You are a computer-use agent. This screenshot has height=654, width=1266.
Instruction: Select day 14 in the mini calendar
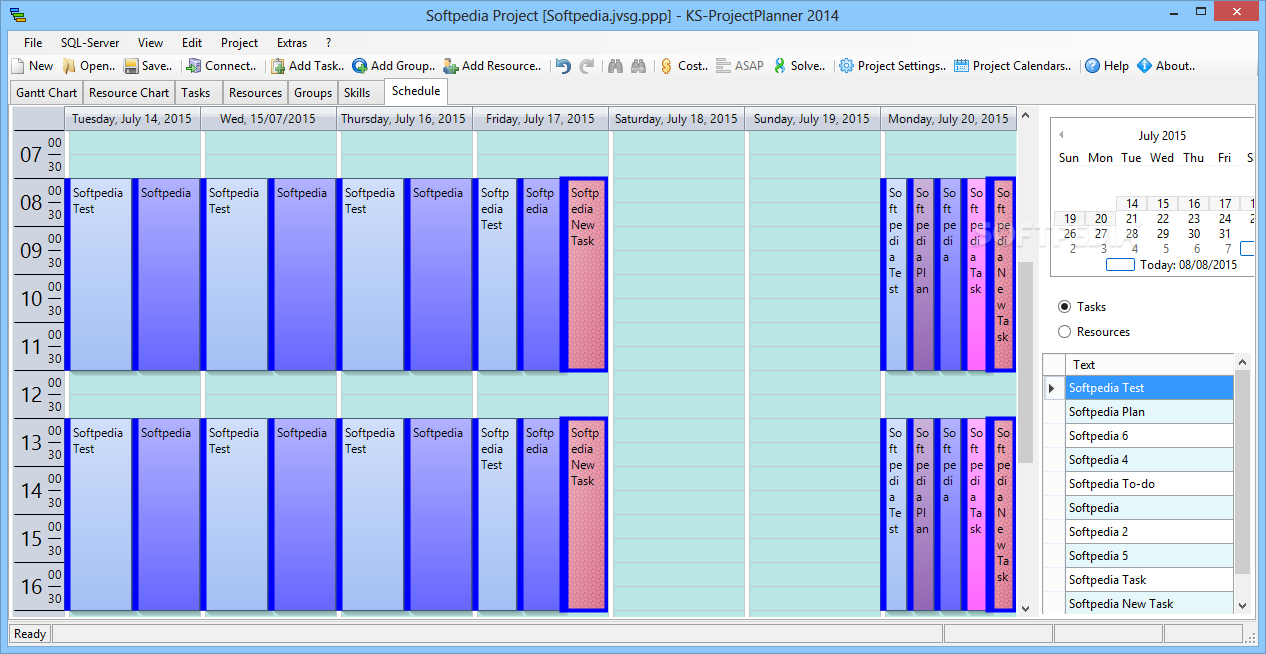pyautogui.click(x=1131, y=203)
